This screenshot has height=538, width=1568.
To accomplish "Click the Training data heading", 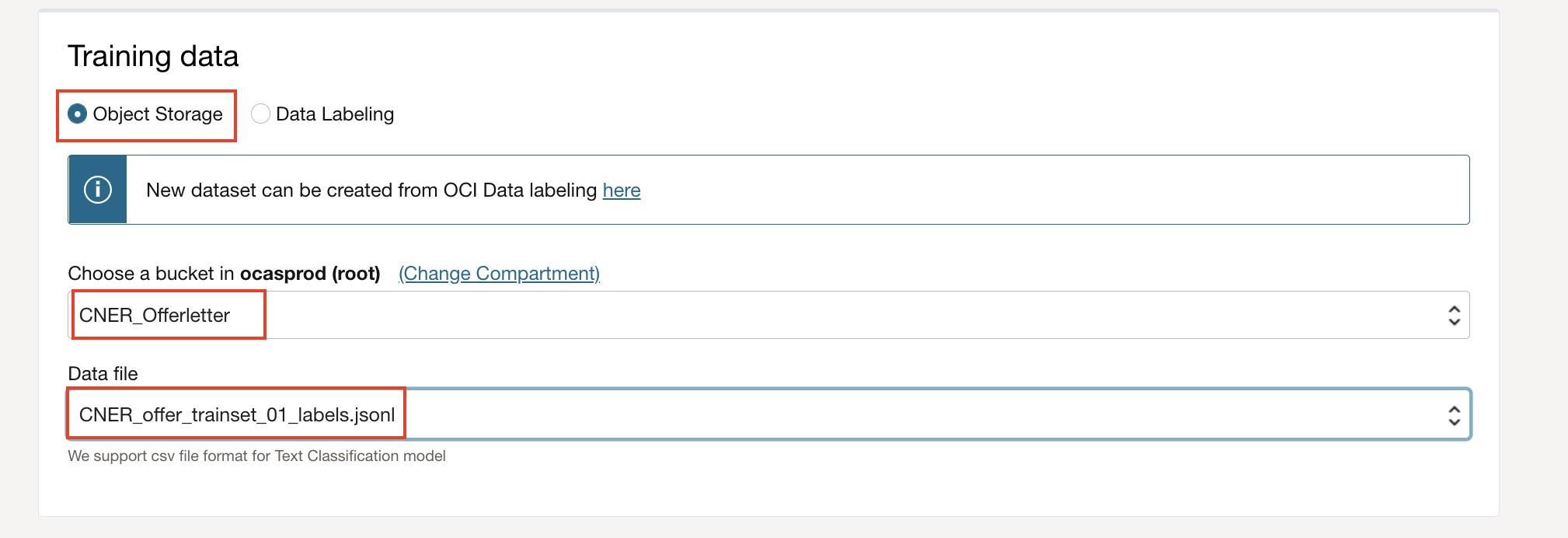I will tap(153, 56).
